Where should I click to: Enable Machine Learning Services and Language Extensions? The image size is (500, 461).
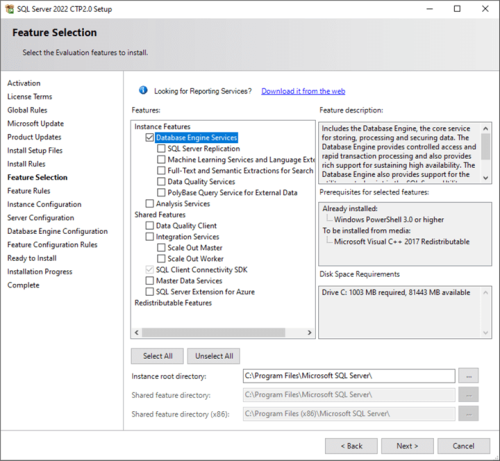[x=161, y=159]
